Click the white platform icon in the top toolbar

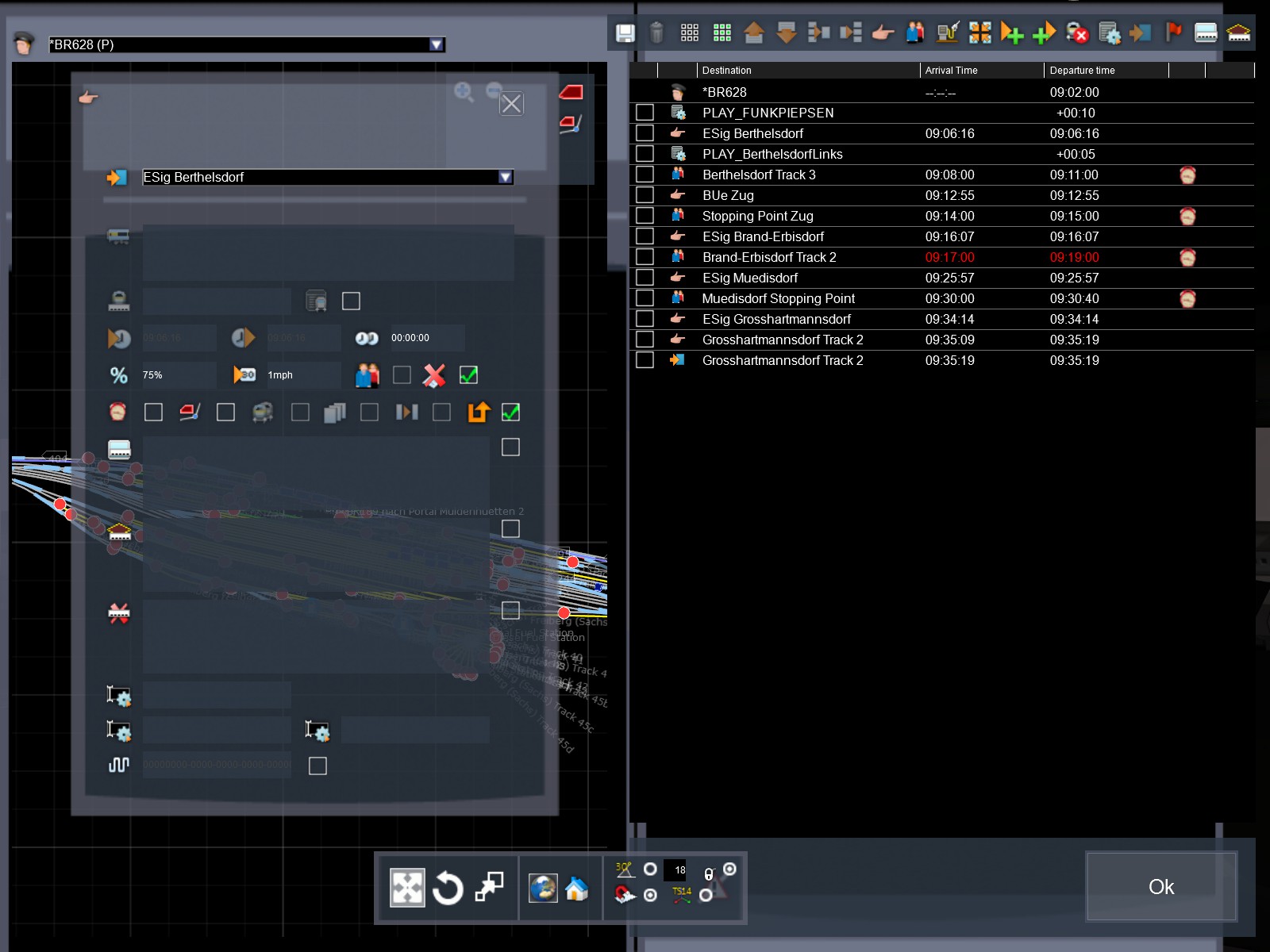1206,33
